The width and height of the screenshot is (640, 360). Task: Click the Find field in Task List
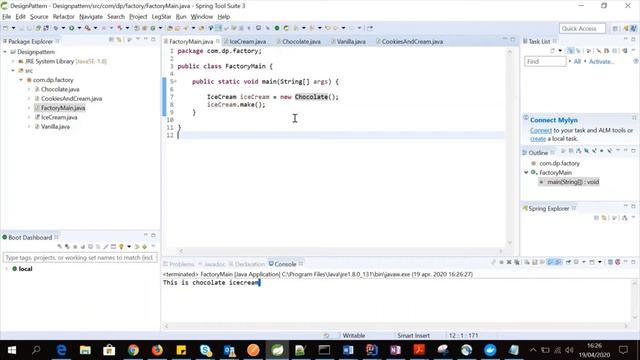tap(545, 62)
